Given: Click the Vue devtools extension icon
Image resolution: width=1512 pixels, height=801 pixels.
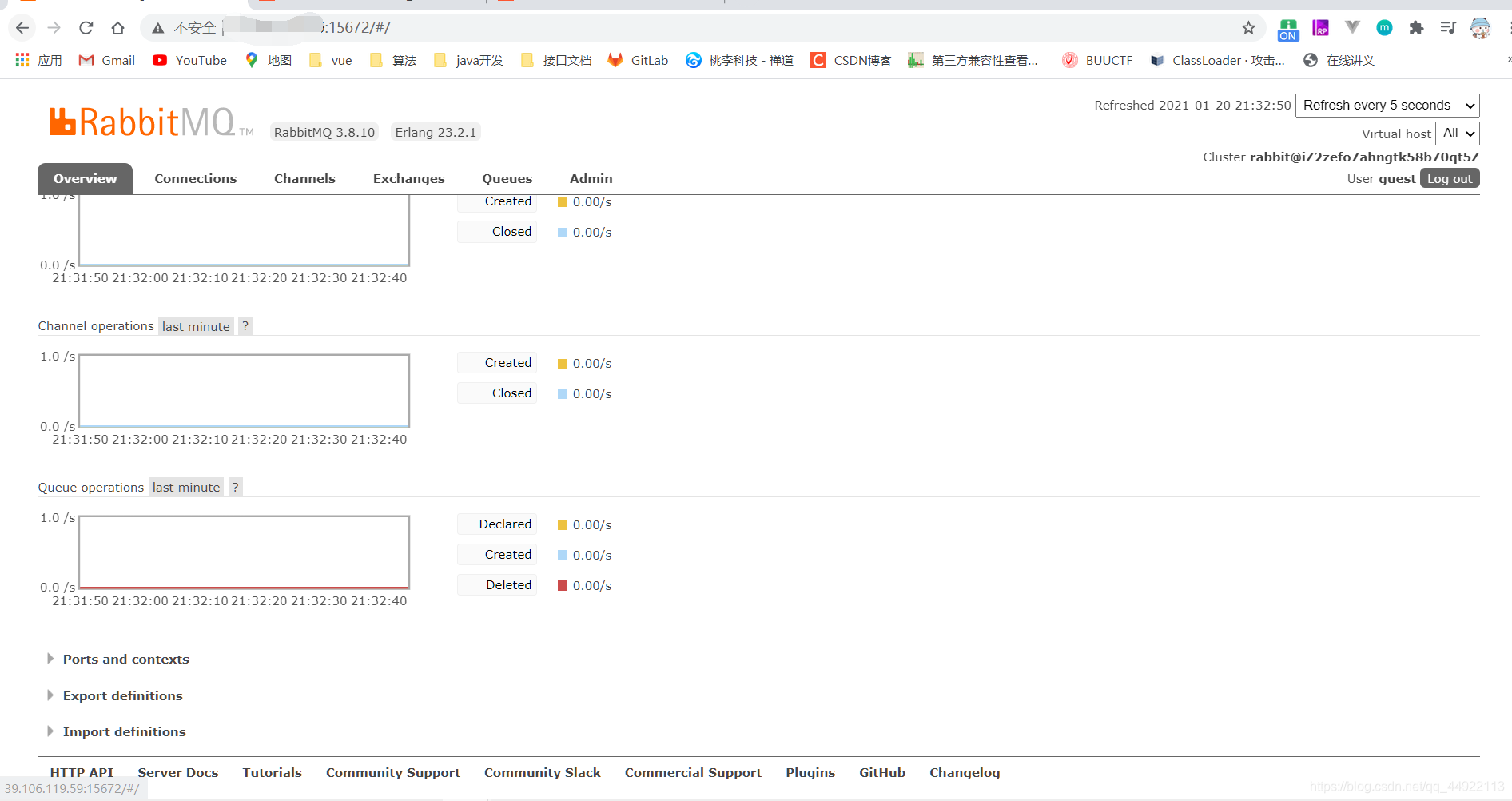Looking at the screenshot, I should (x=1352, y=27).
